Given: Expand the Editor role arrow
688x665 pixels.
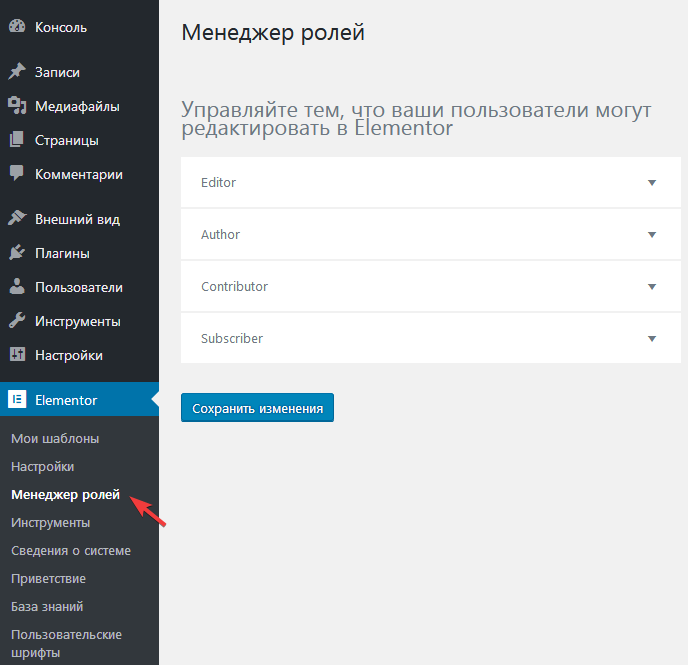Looking at the screenshot, I should pyautogui.click(x=652, y=182).
